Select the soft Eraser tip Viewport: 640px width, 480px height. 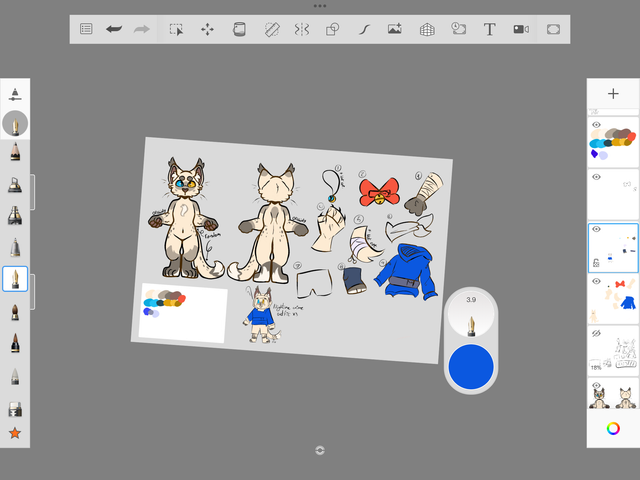click(15, 377)
